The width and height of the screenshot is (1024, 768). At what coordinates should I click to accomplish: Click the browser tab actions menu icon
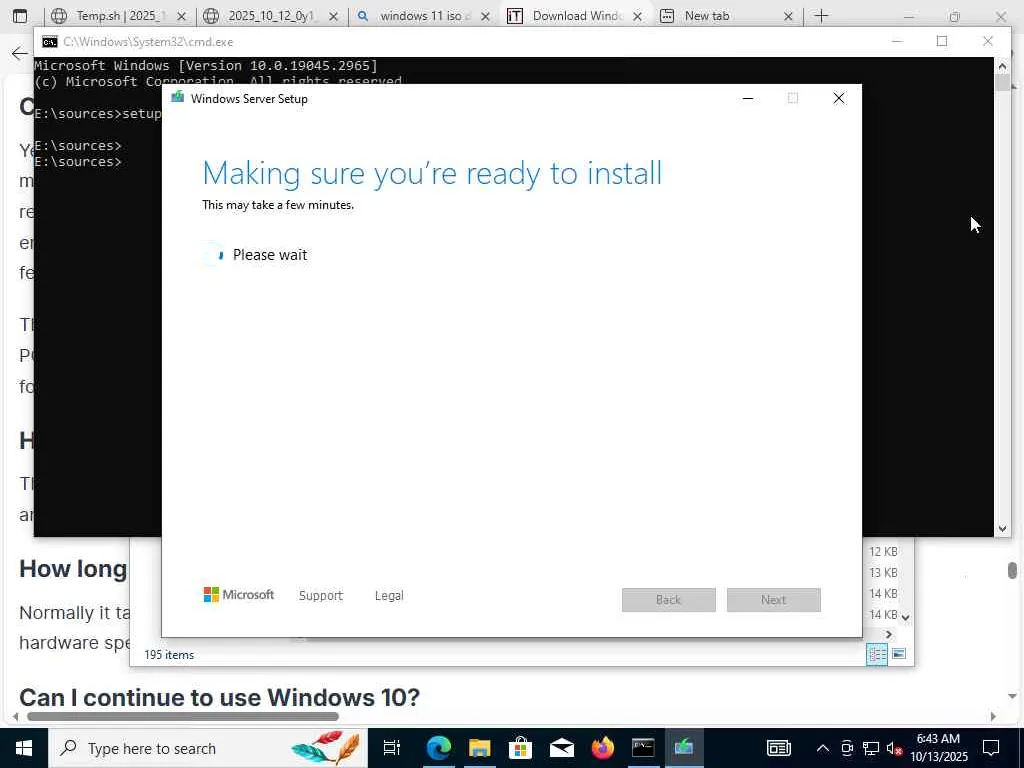20,16
